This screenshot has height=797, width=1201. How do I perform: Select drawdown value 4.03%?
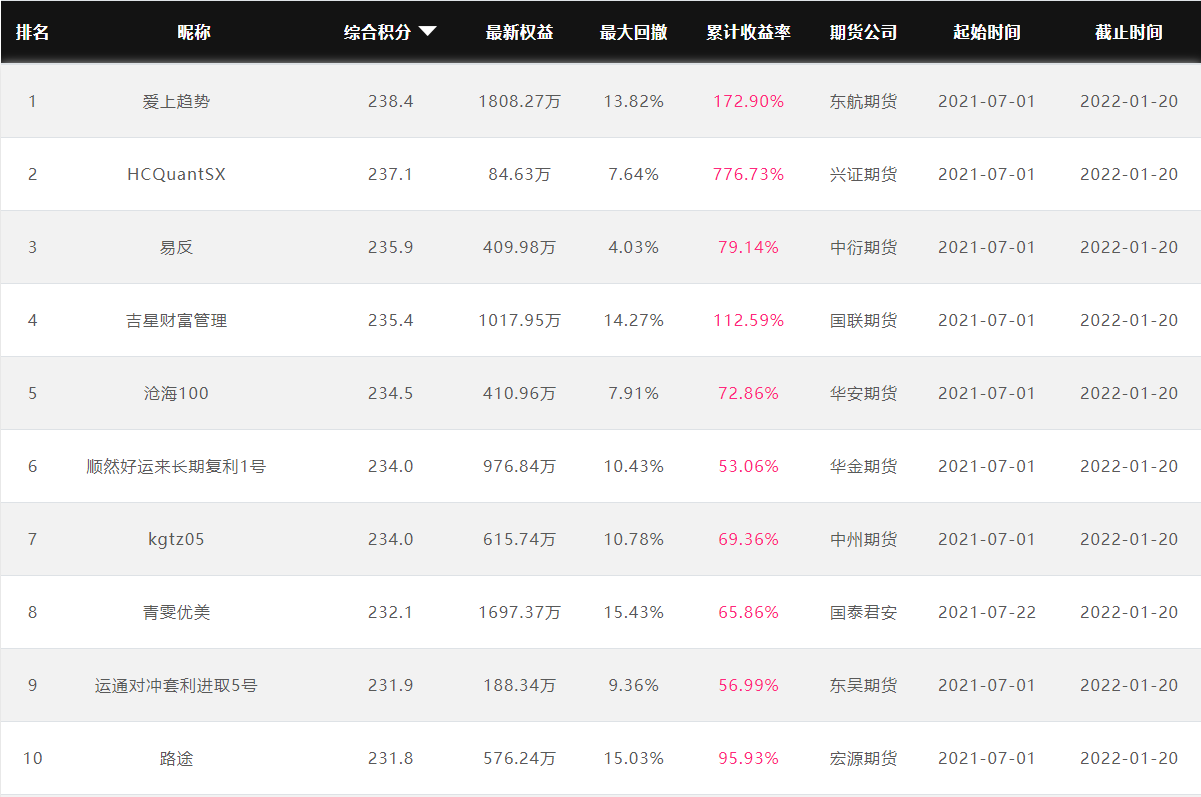633,247
